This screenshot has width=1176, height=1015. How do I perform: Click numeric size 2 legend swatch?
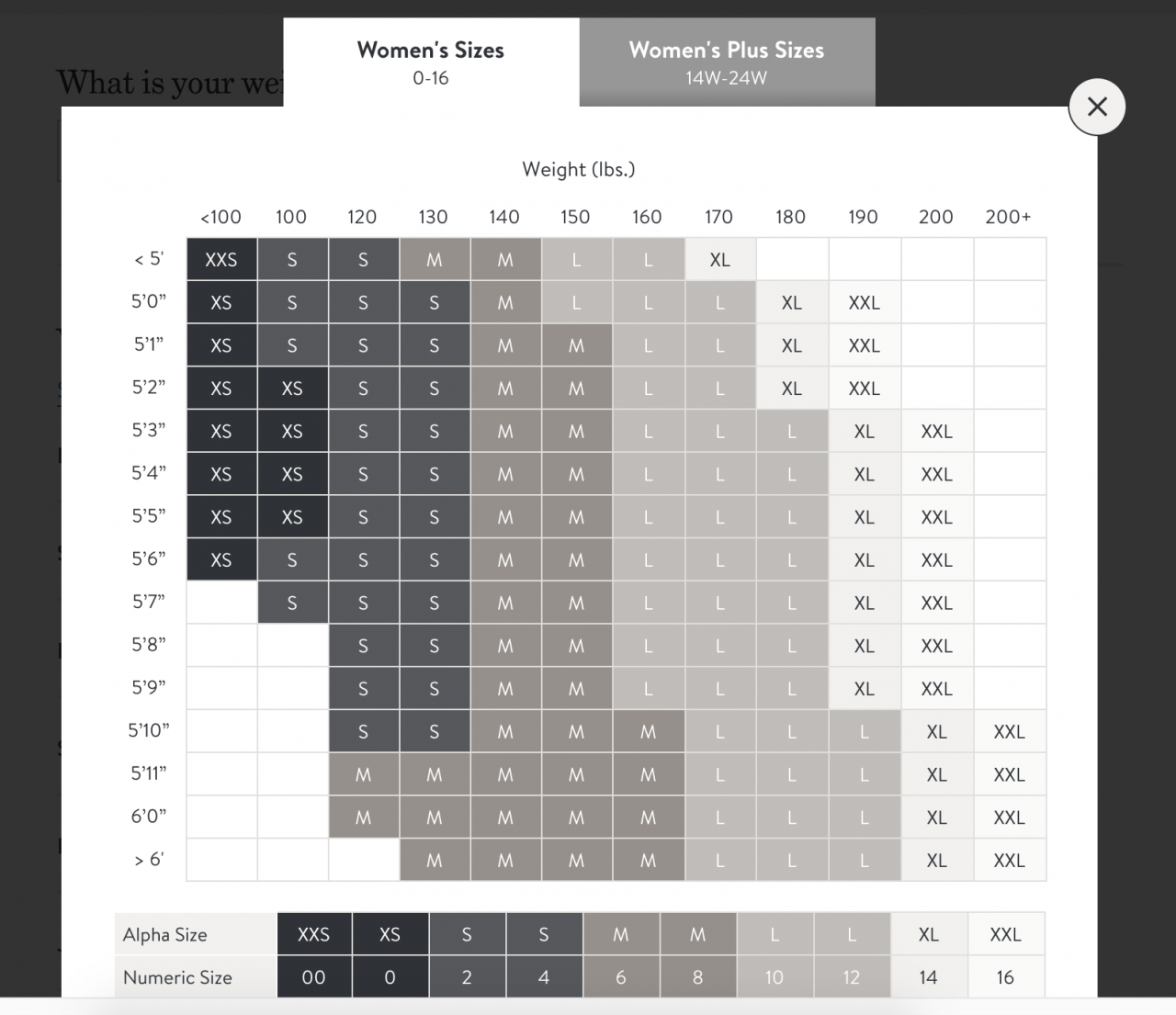pos(467,977)
